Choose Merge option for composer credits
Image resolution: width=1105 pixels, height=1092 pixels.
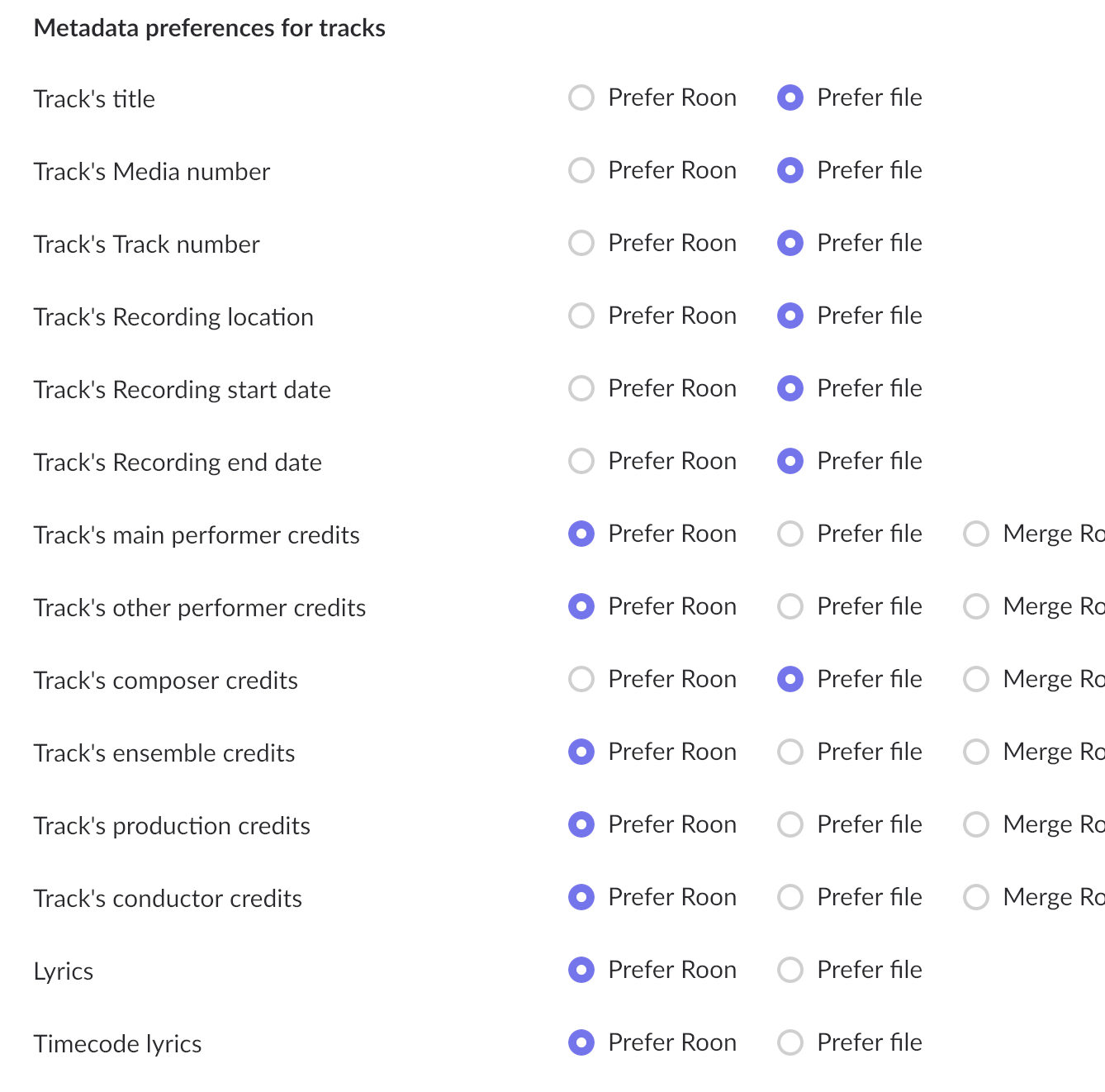(976, 679)
